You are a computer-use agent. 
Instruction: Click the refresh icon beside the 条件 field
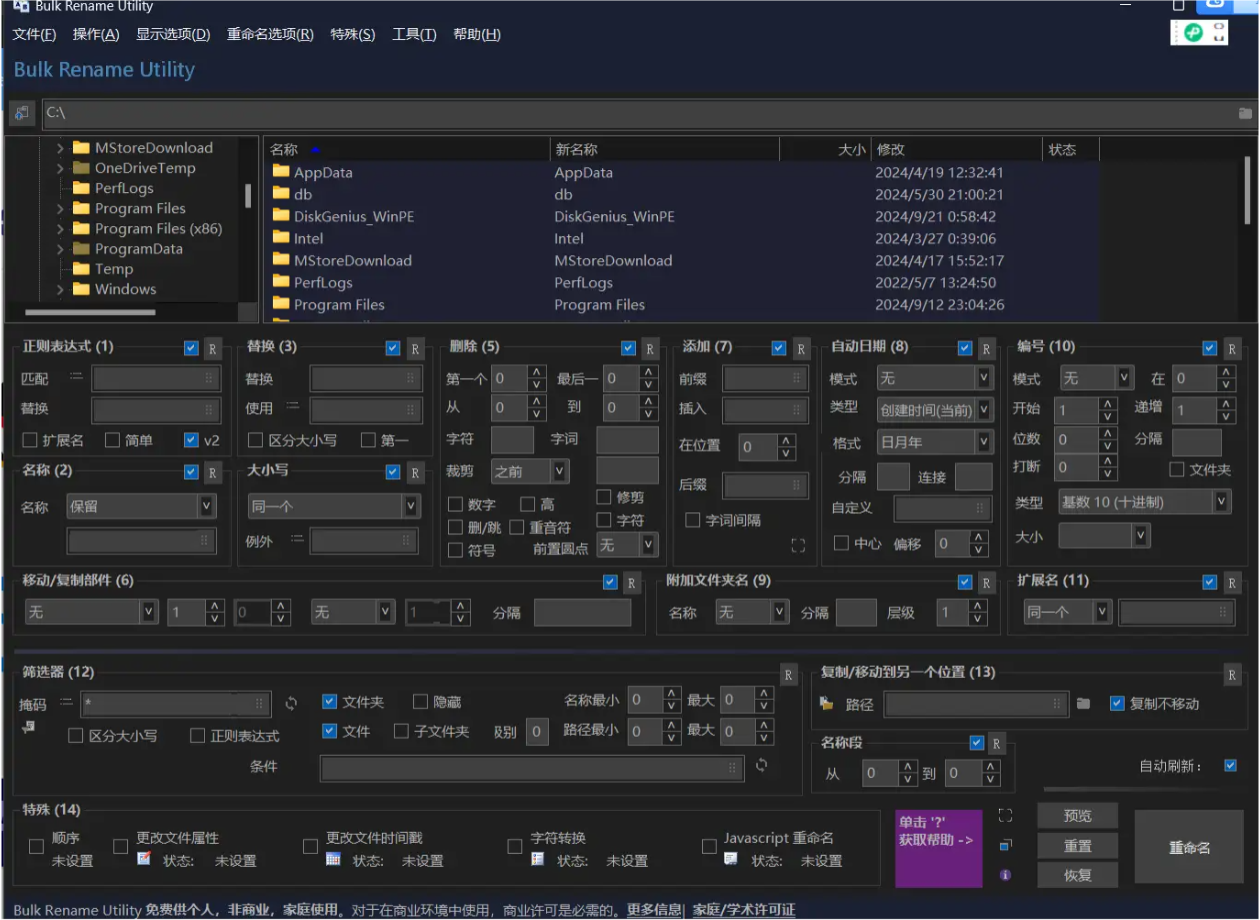click(761, 765)
